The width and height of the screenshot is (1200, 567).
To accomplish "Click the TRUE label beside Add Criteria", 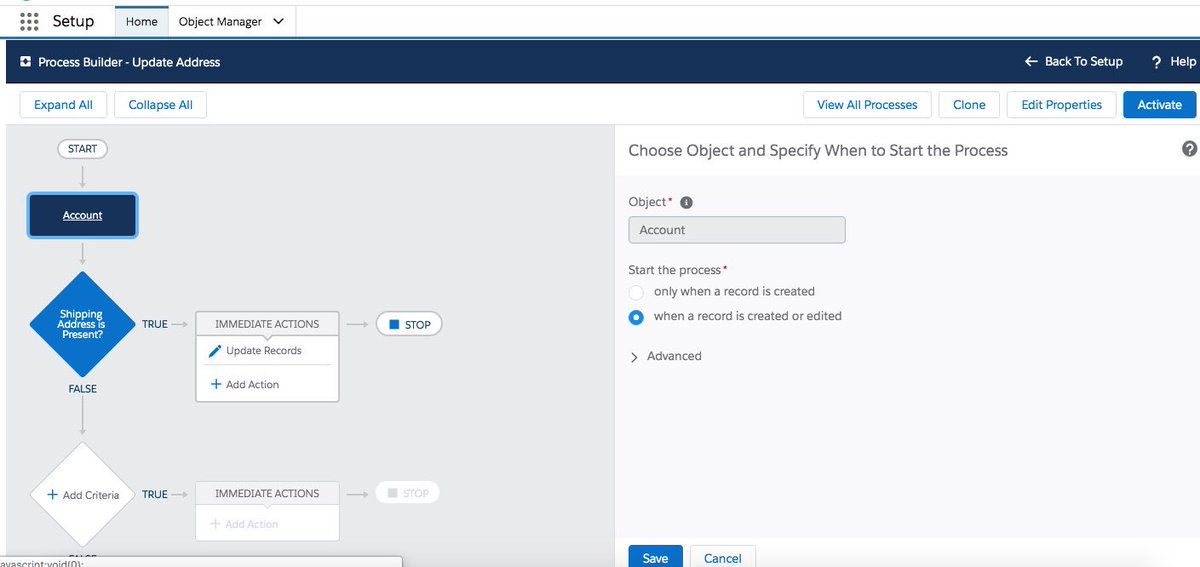I will [155, 494].
